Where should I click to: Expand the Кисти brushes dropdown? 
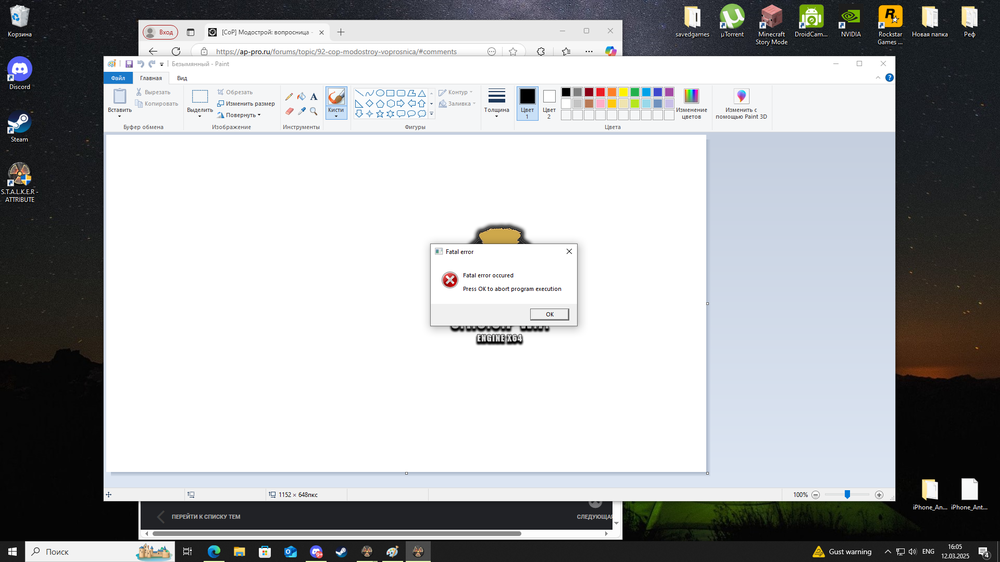tap(336, 114)
